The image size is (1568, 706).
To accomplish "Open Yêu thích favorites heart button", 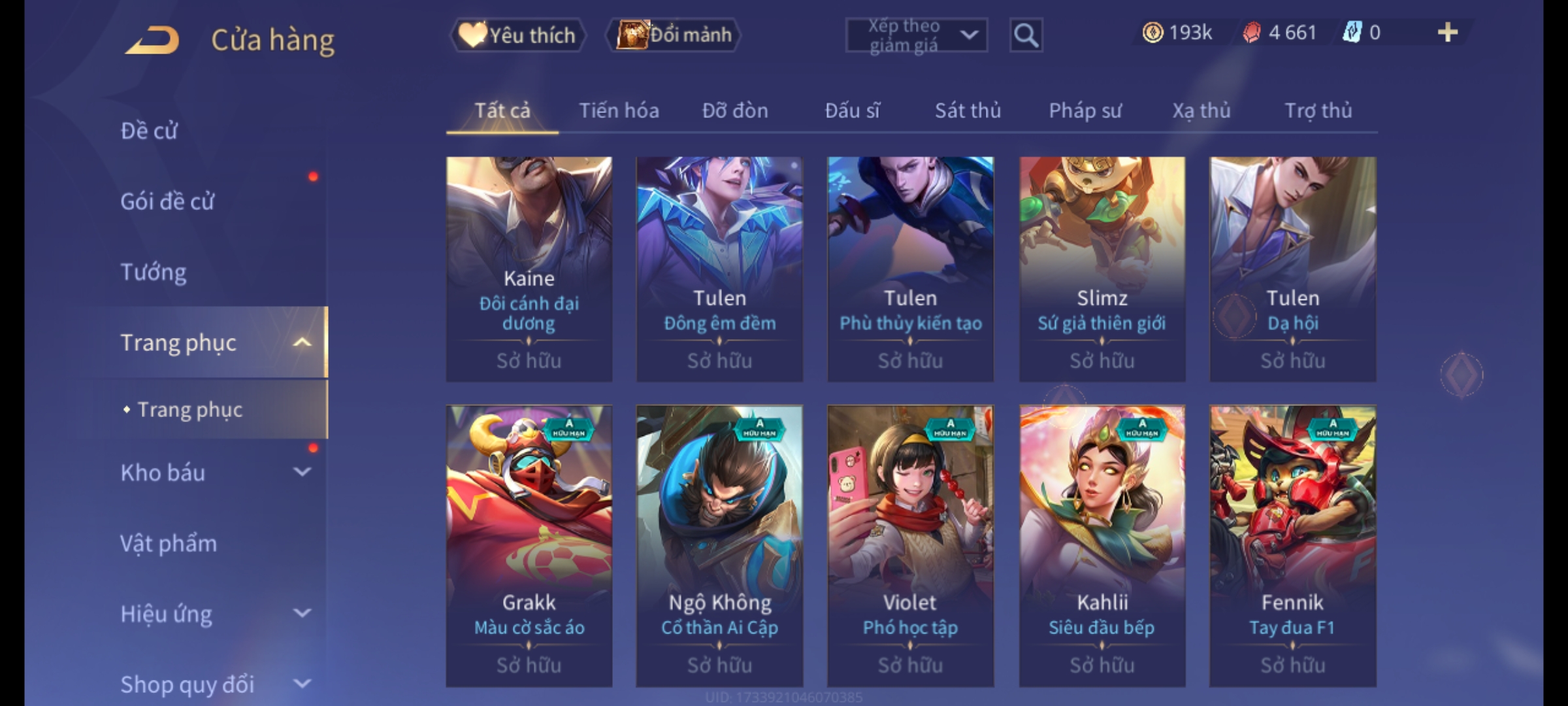I will [518, 35].
